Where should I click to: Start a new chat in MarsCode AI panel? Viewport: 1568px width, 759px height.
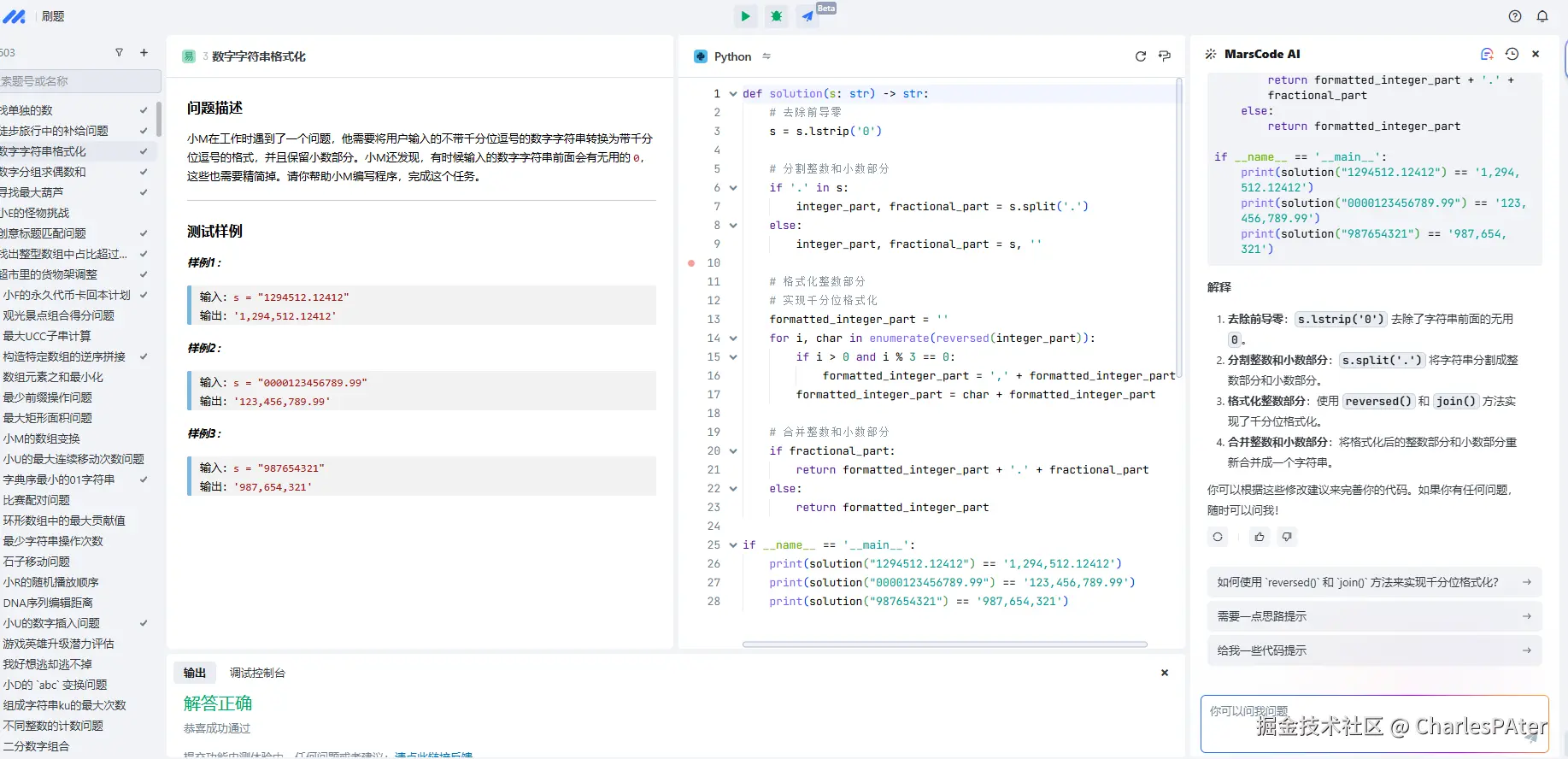click(1487, 54)
